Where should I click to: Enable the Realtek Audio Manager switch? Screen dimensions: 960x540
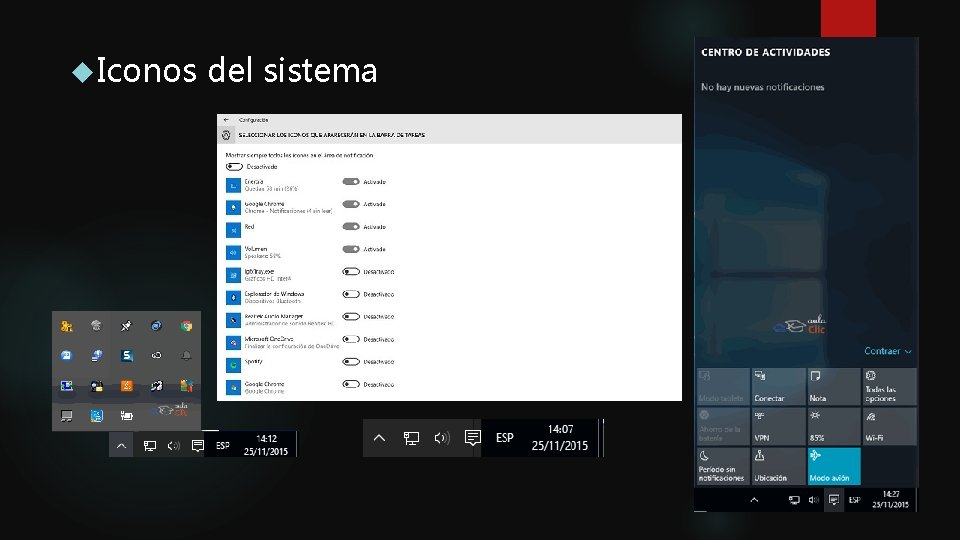tap(351, 317)
